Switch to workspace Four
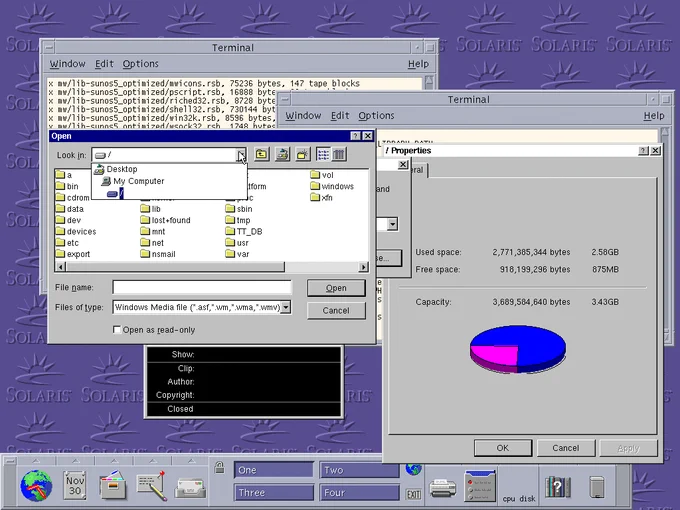Image resolution: width=680 pixels, height=510 pixels. 360,493
